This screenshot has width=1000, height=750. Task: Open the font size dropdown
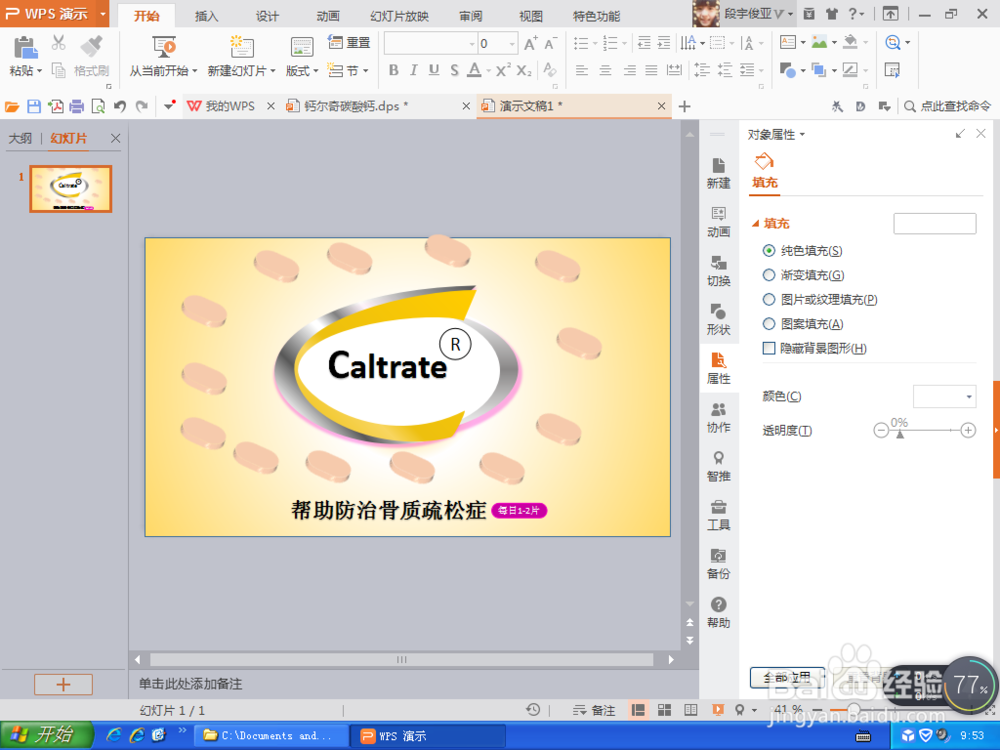512,43
